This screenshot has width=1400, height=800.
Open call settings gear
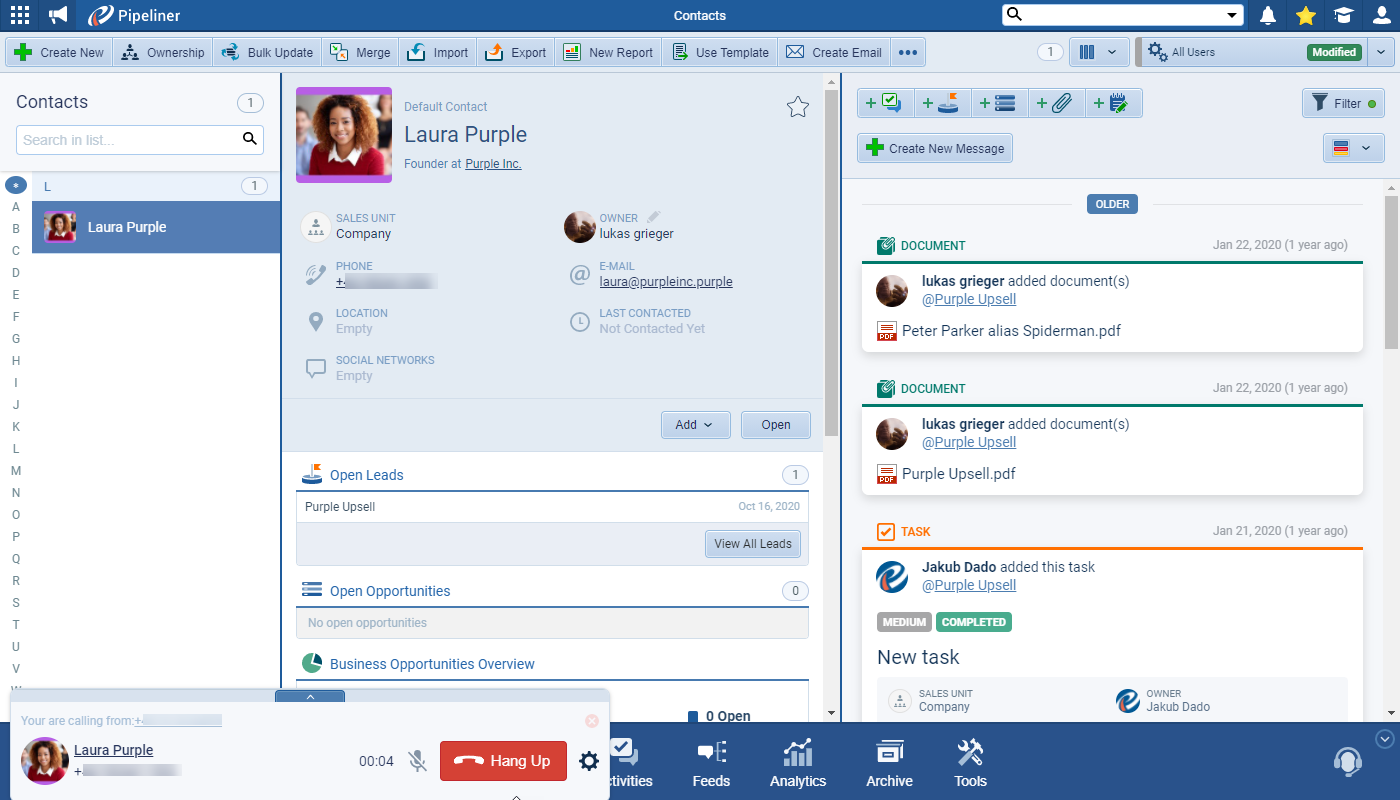pyautogui.click(x=589, y=761)
